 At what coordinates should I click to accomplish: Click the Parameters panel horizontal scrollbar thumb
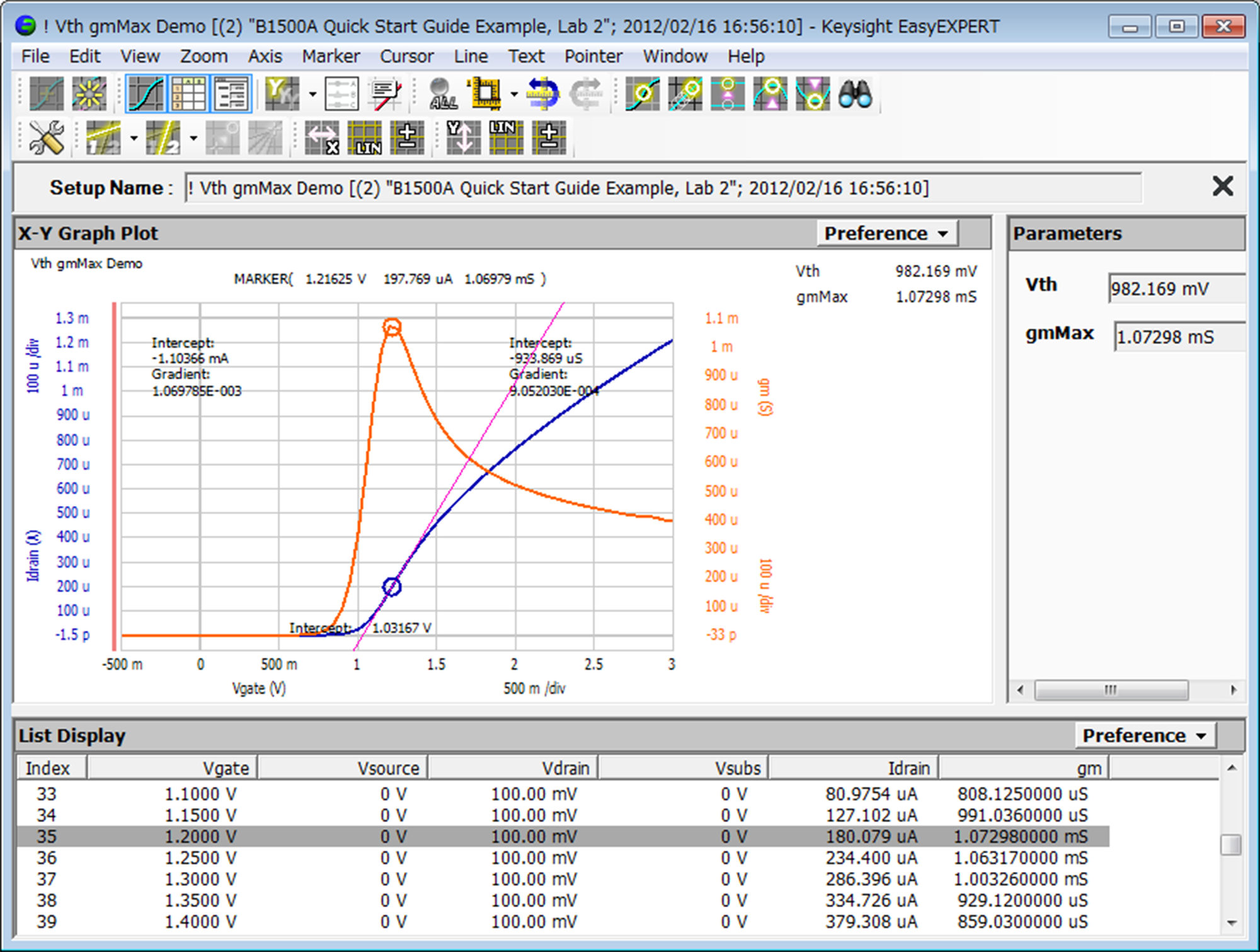pos(1111,690)
